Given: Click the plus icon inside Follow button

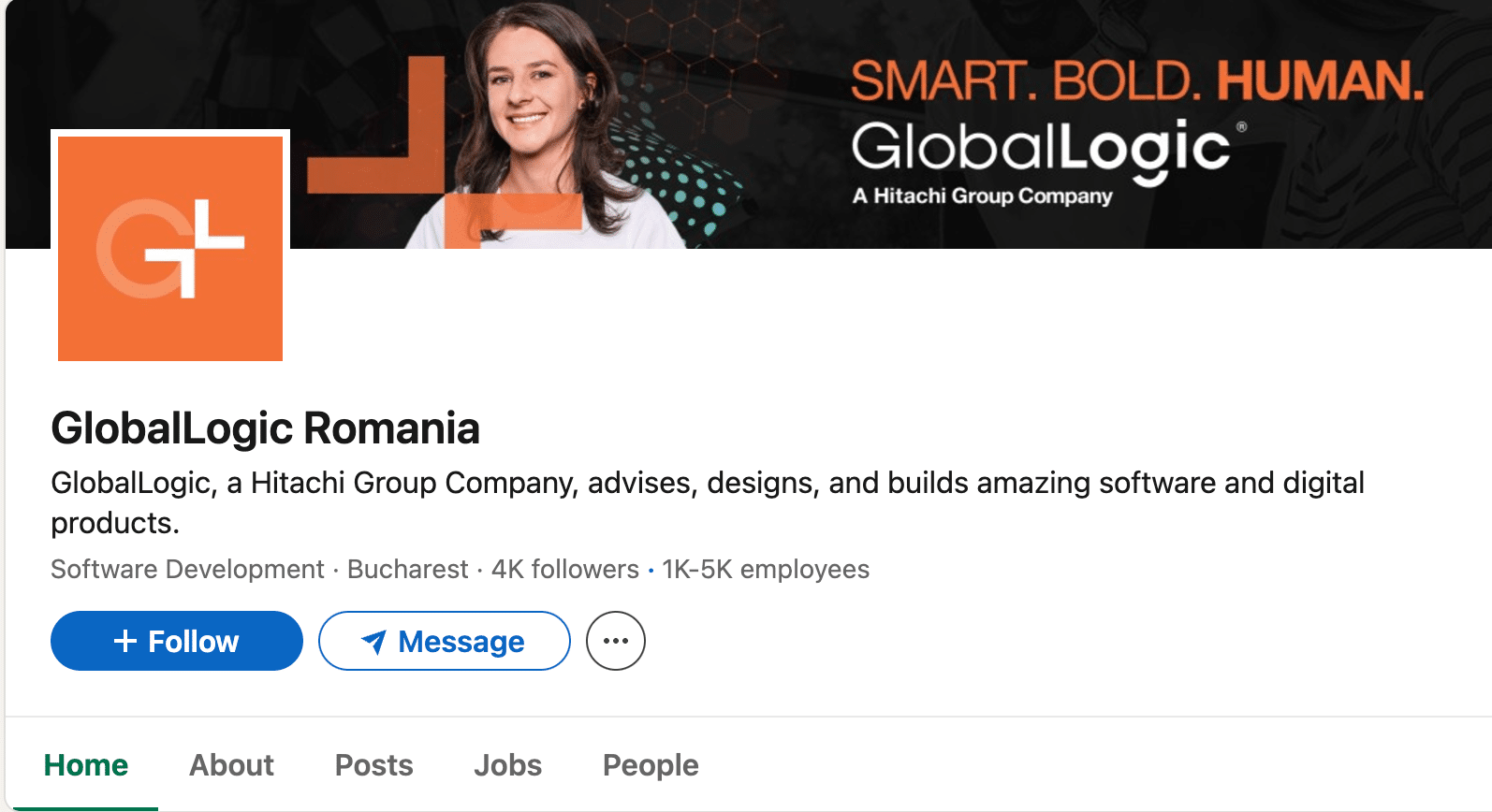Looking at the screenshot, I should [125, 641].
